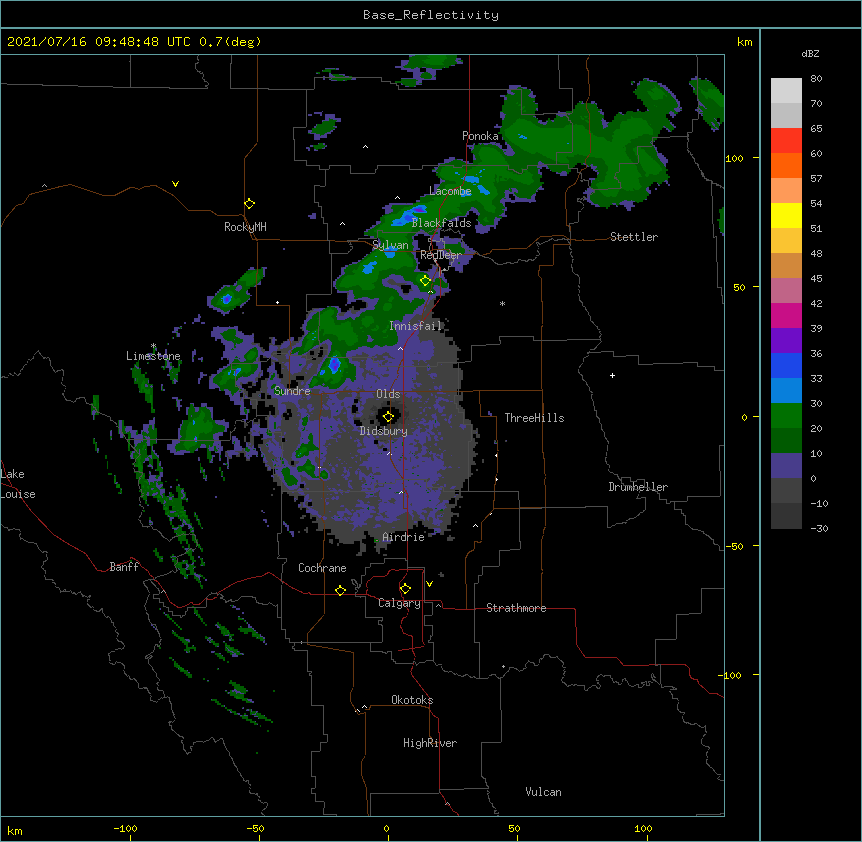
Task: Click the Strathmore town label
Action: [x=516, y=608]
